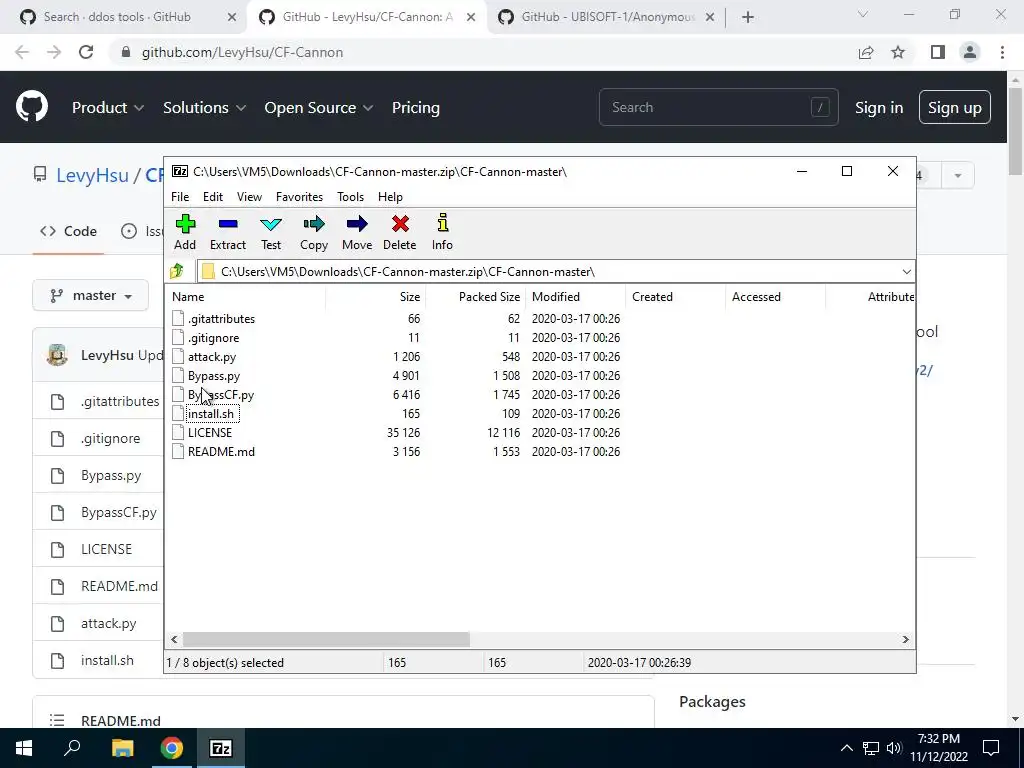Open the master branch dropdown on GitHub
The width and height of the screenshot is (1024, 768).
91,296
